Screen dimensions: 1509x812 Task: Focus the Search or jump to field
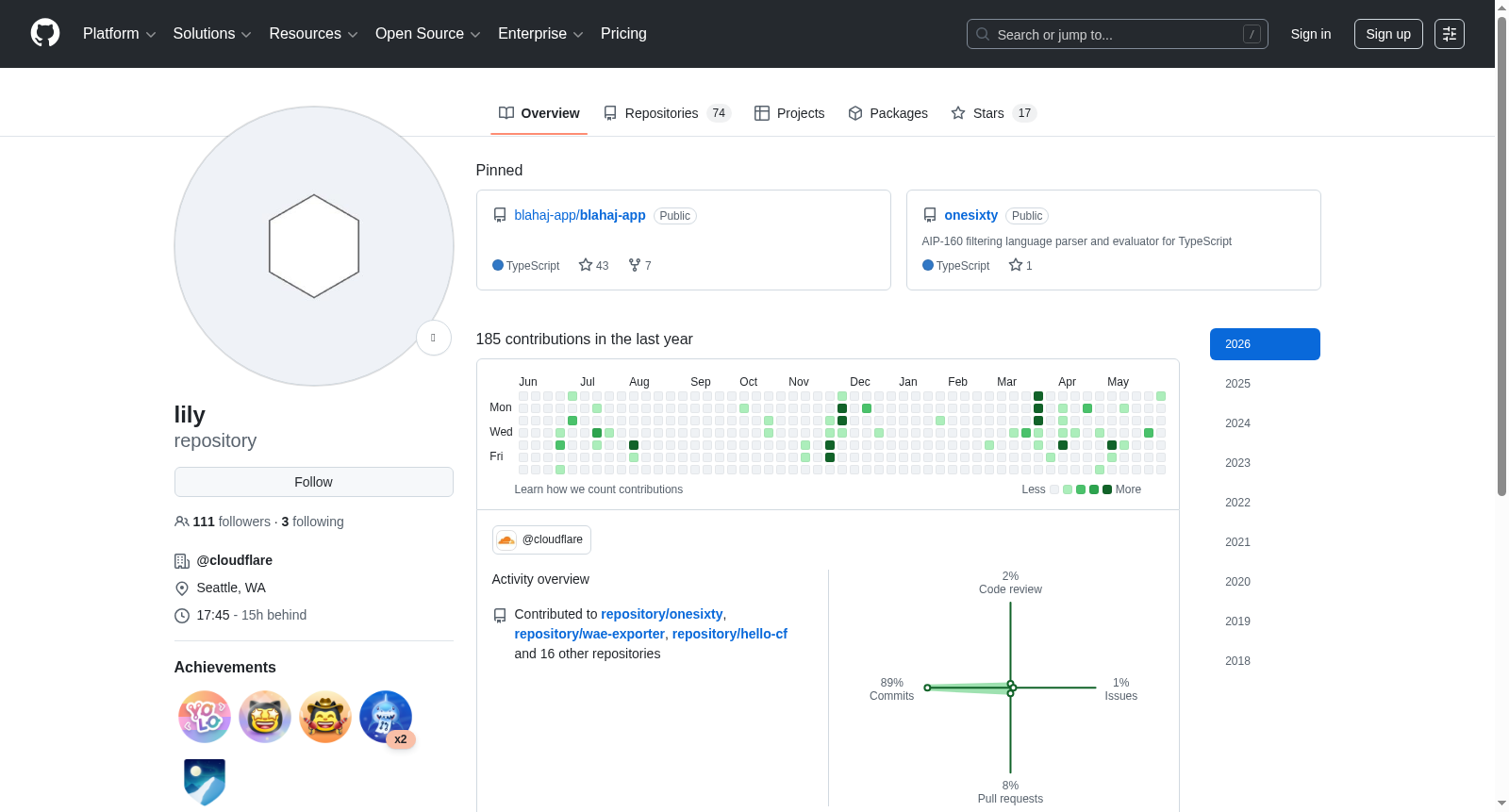[1118, 34]
